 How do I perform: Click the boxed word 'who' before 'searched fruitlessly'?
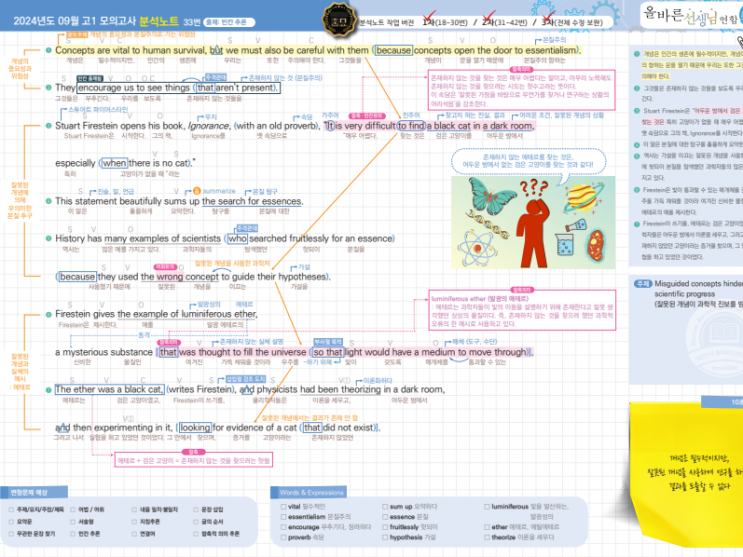click(x=237, y=238)
